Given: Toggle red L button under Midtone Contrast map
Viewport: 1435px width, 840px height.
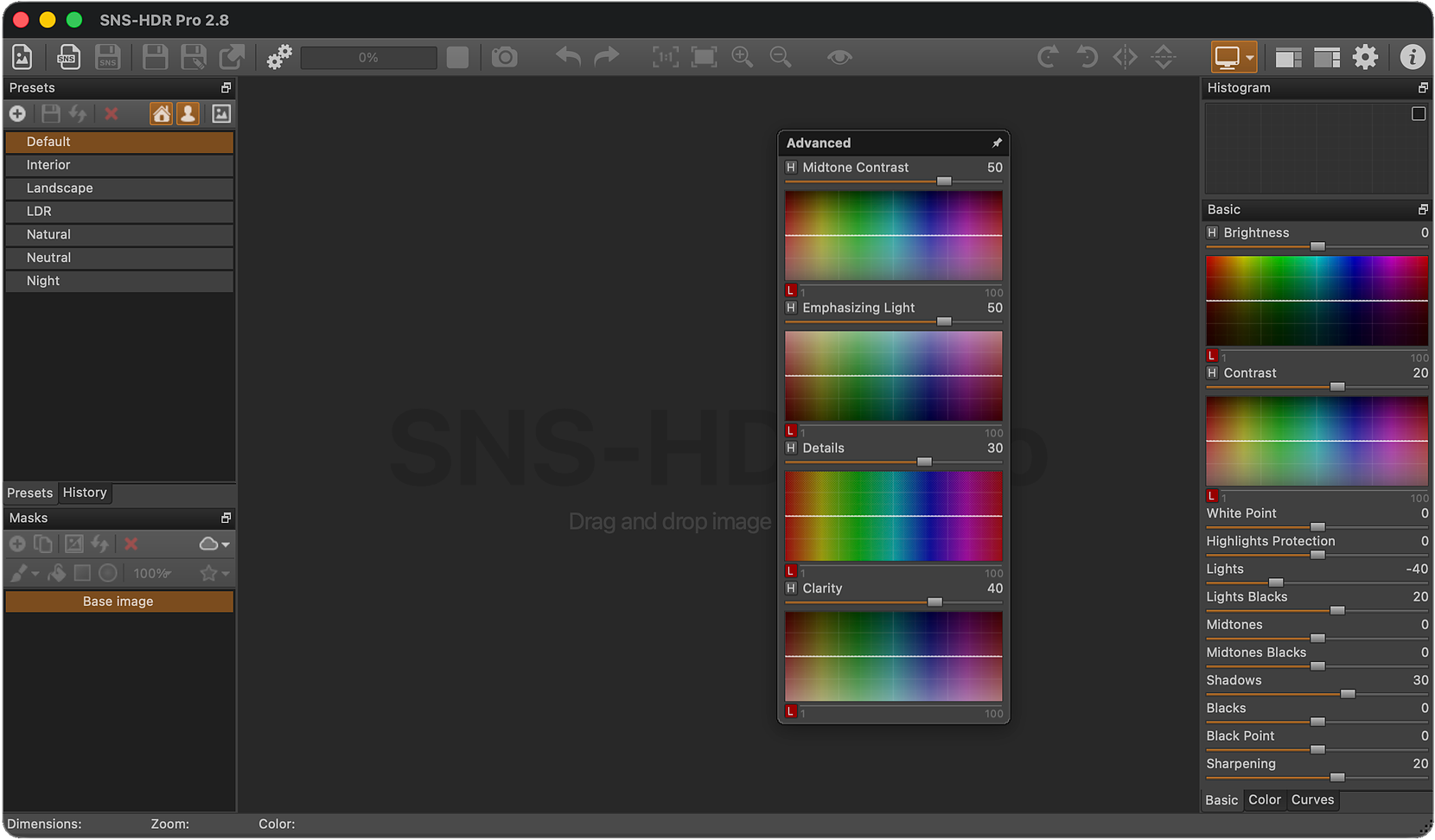Looking at the screenshot, I should pos(790,290).
